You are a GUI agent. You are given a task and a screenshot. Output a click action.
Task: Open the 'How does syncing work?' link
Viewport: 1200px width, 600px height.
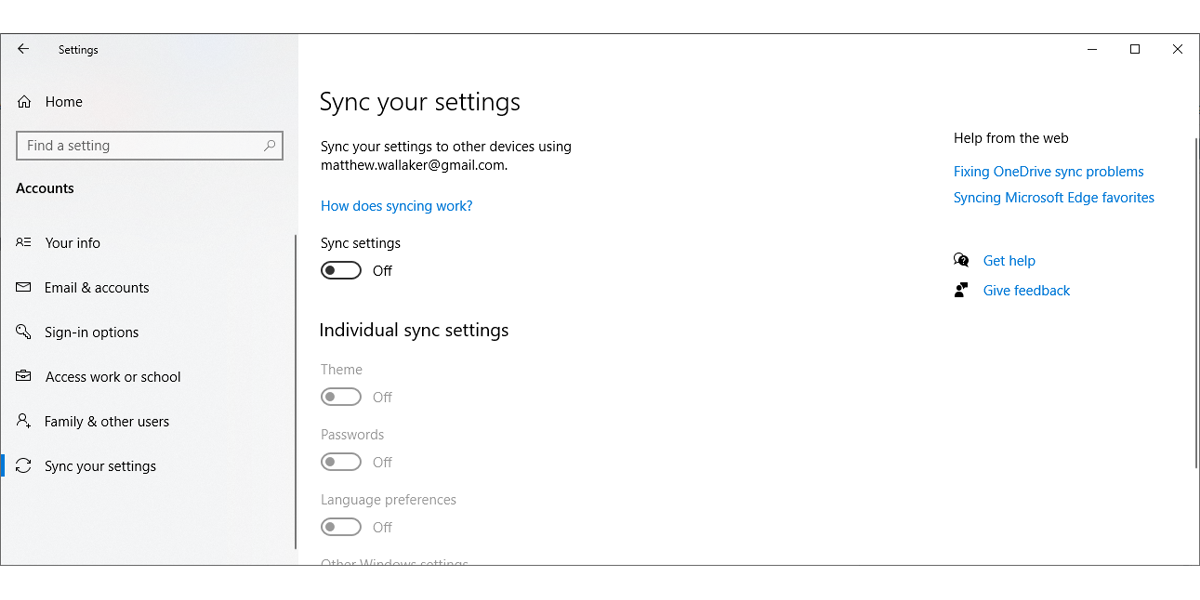[x=396, y=205]
